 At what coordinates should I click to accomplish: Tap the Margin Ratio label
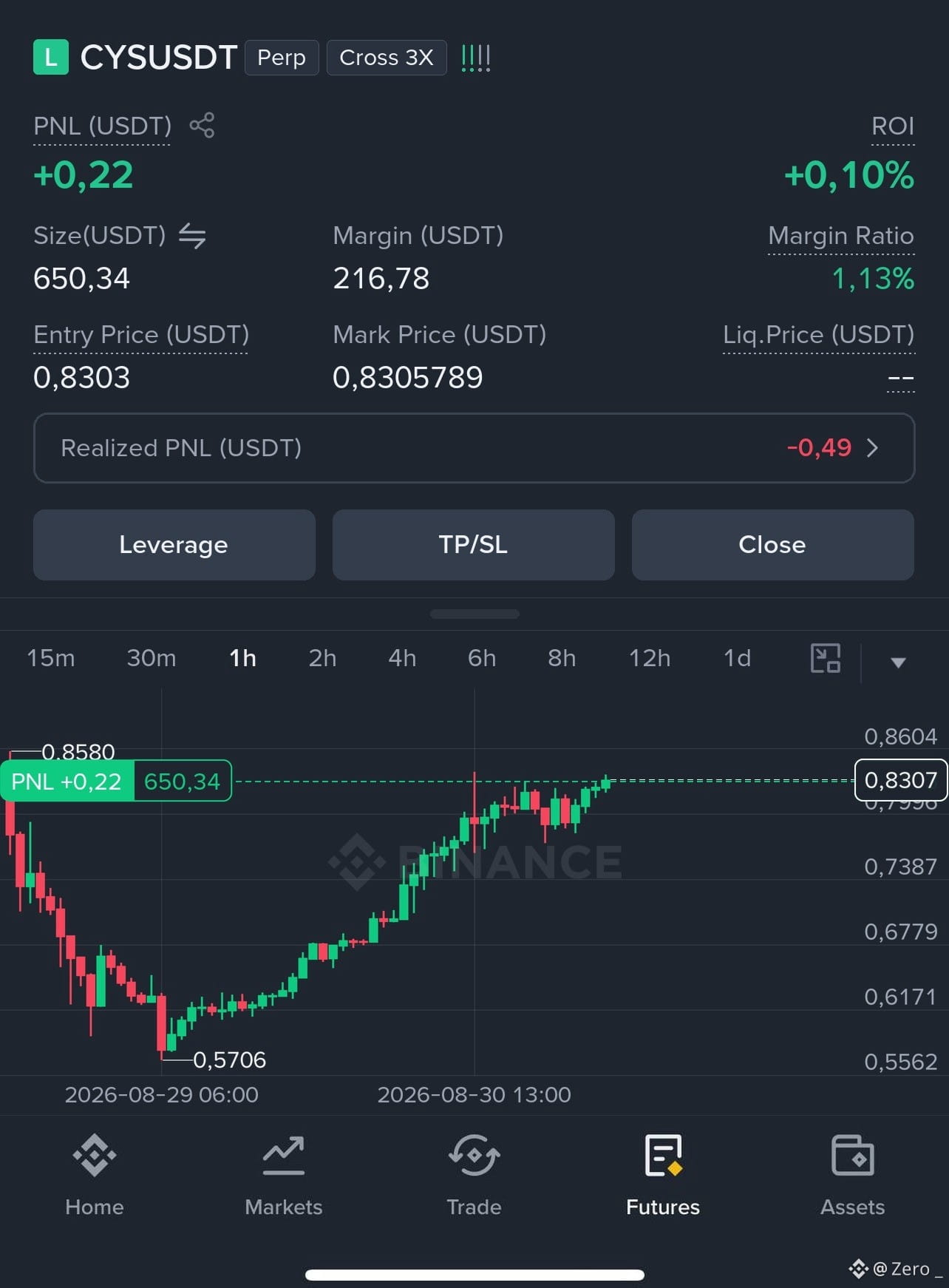[841, 236]
